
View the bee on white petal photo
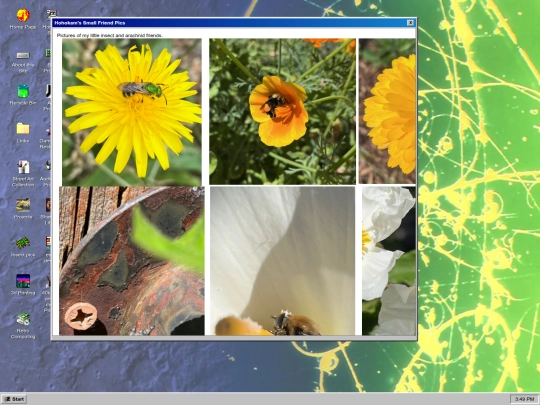tap(282, 261)
